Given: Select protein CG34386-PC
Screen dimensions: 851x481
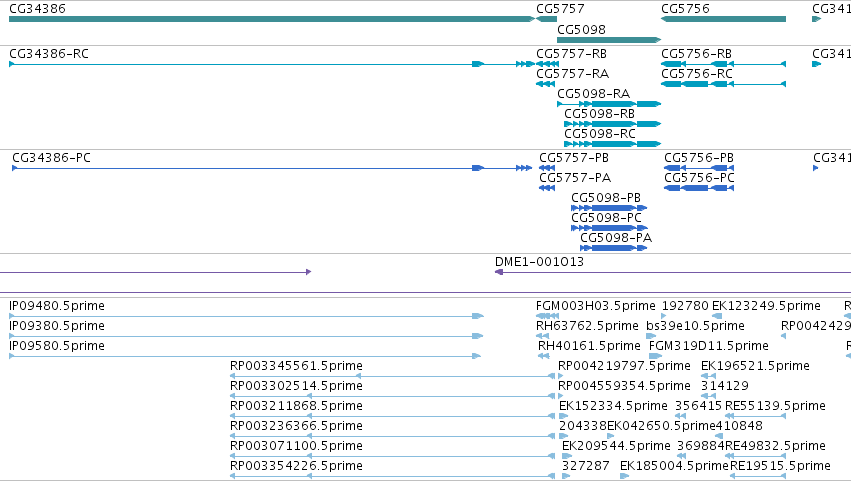Looking at the screenshot, I should tap(52, 158).
